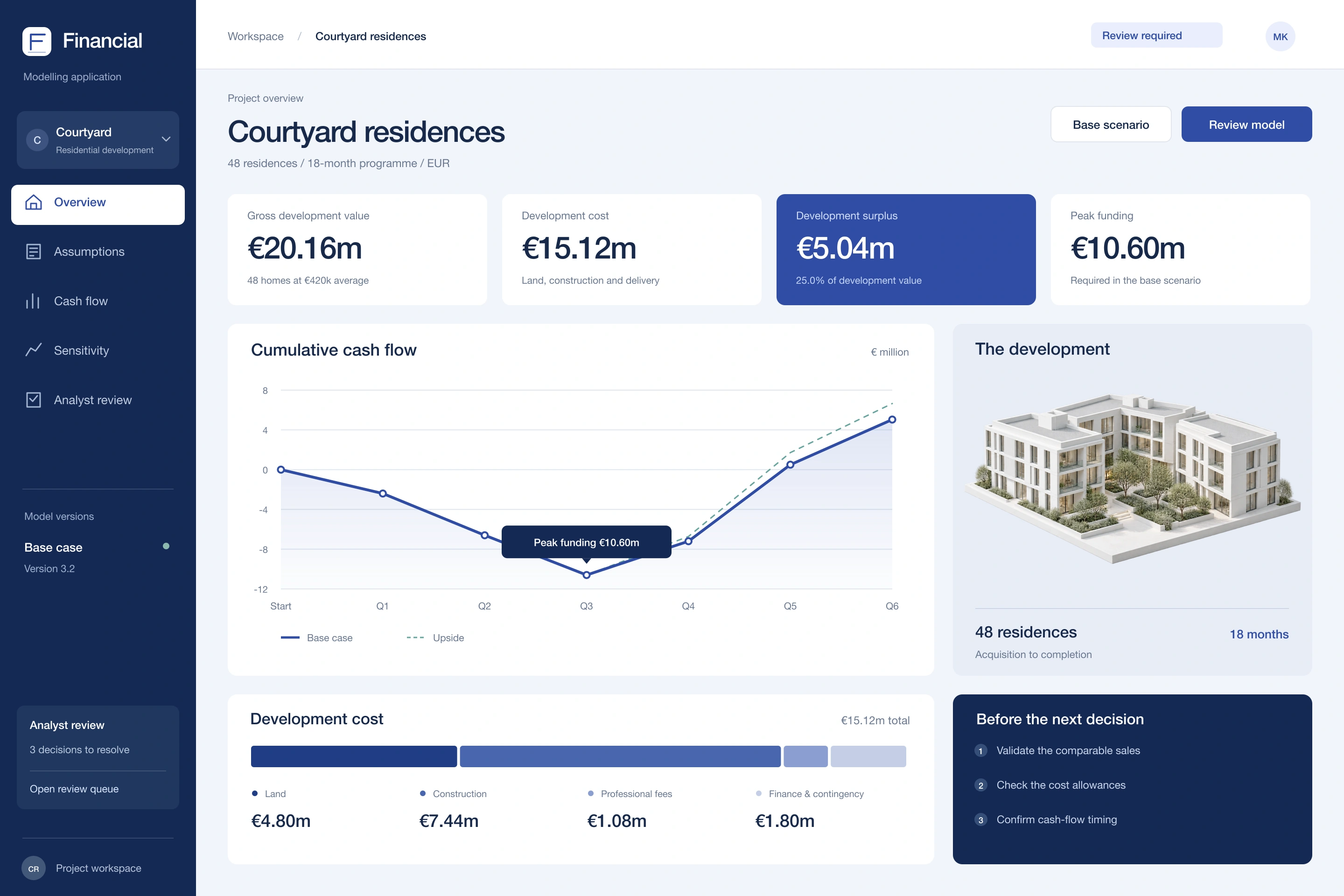Click the MK user avatar
The image size is (1344, 896).
coord(1280,36)
